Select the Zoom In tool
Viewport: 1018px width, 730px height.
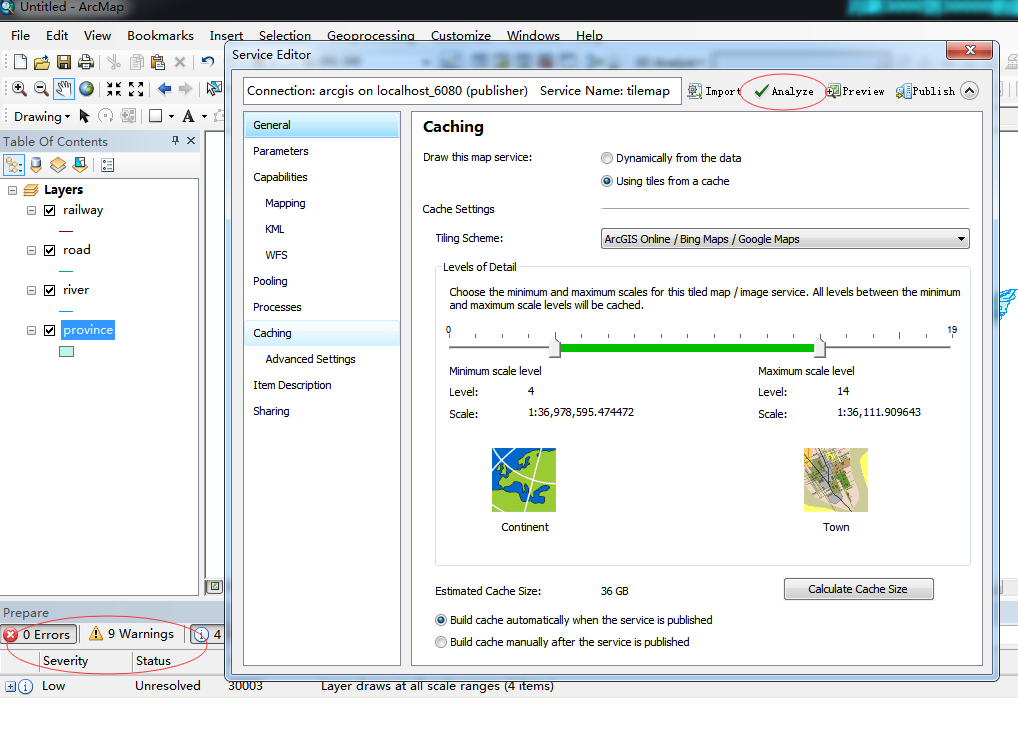point(19,89)
